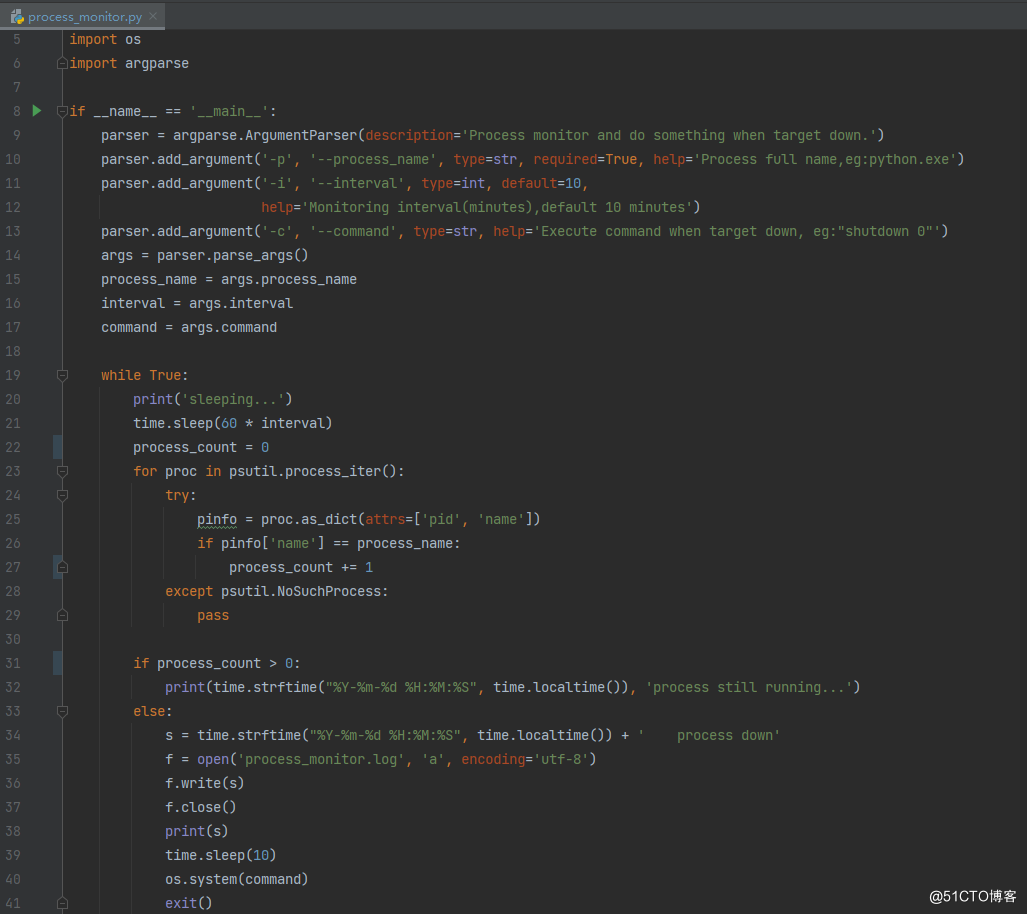Click "pinfo['name']" on line 26
1027x914 pixels.
272,544
